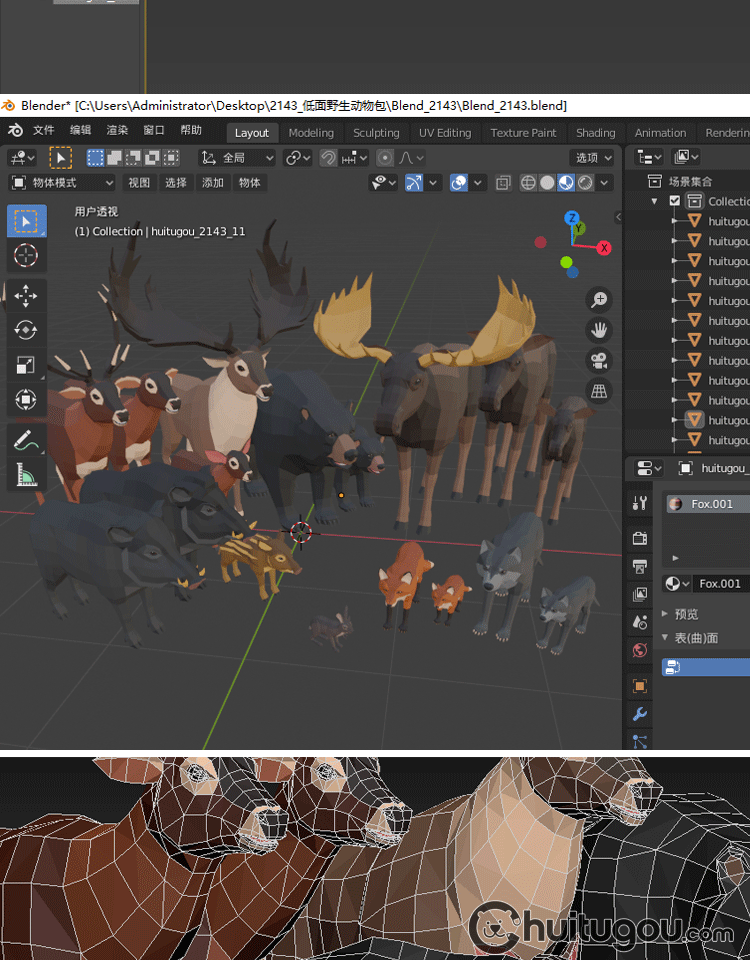
Task: Pick the Scale tool
Action: click(x=26, y=365)
